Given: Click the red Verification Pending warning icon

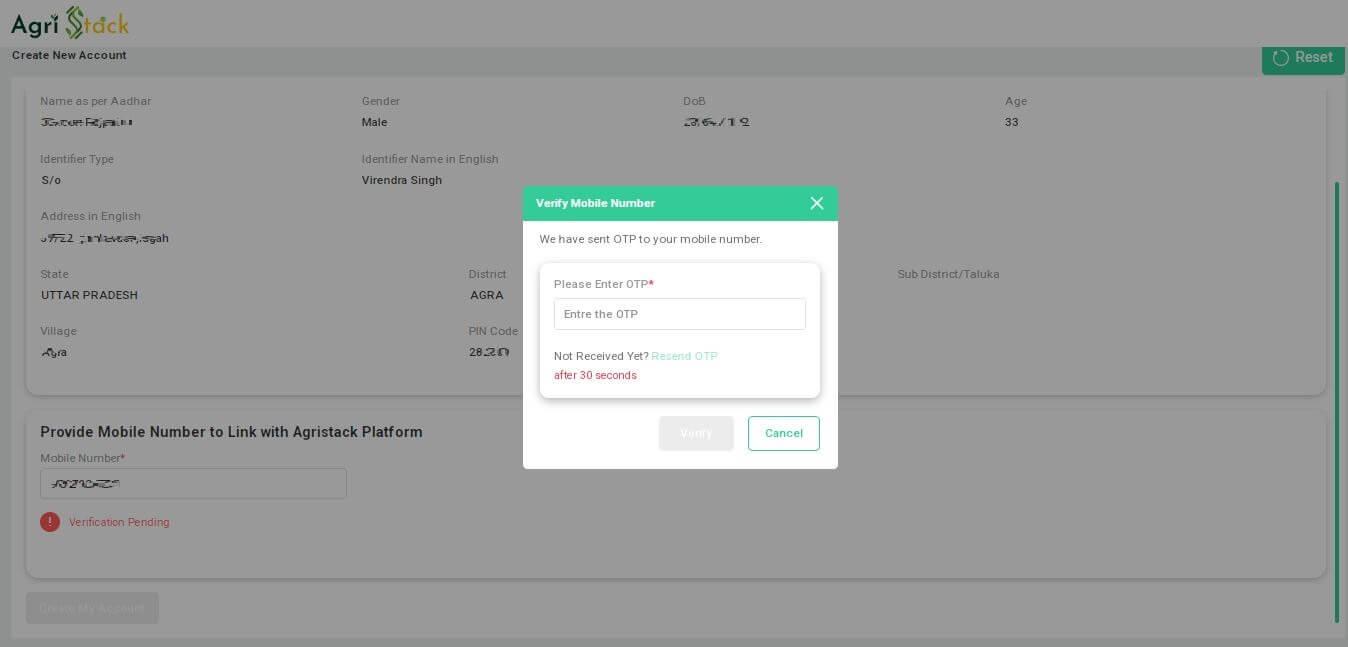Looking at the screenshot, I should tap(50, 522).
